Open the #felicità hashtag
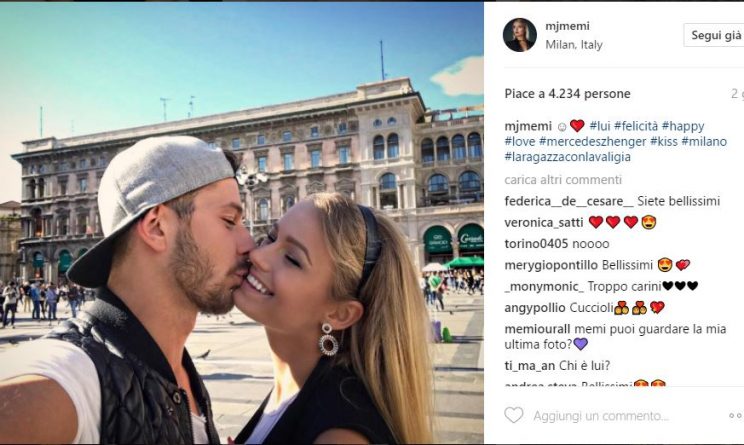Viewport: 744px width, 445px height. click(636, 126)
